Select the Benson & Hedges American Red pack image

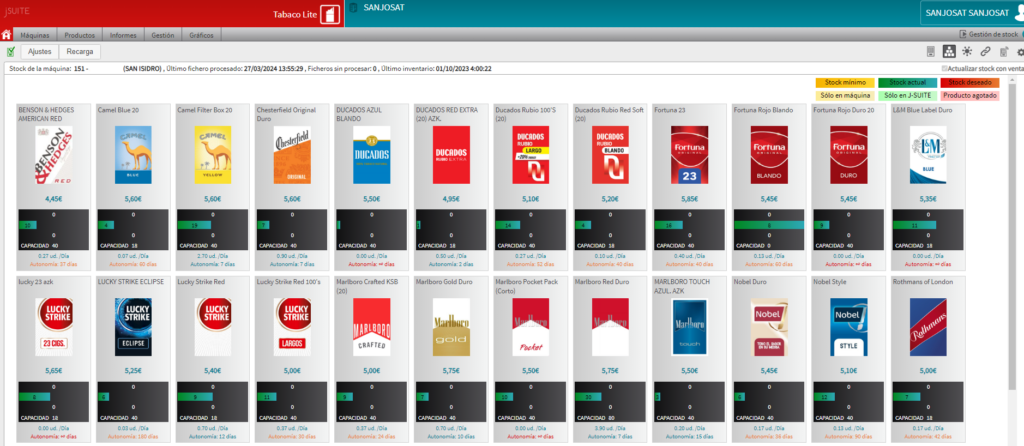point(54,155)
